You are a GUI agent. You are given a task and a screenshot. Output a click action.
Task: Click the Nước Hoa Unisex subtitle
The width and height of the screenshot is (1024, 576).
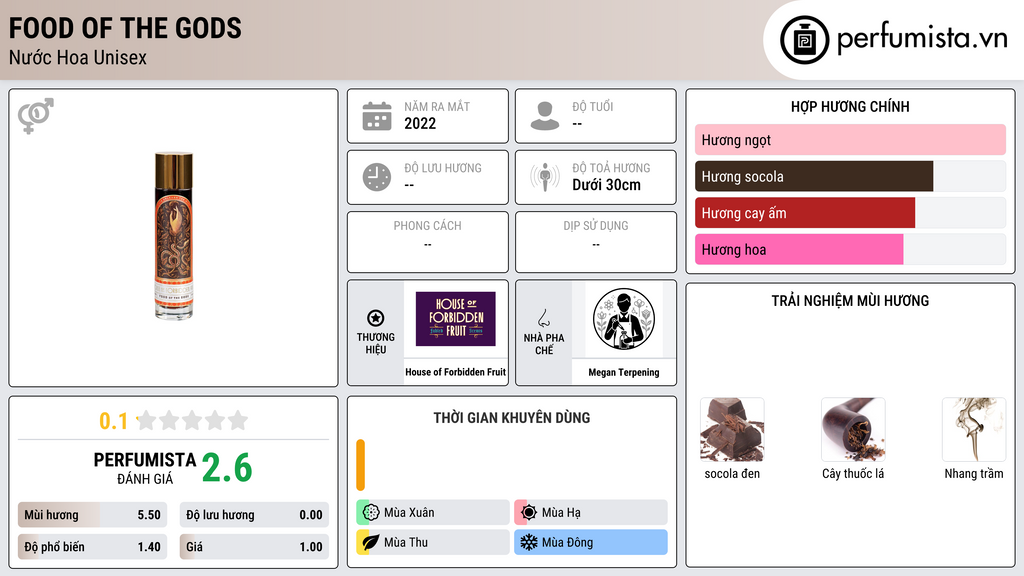[x=78, y=57]
